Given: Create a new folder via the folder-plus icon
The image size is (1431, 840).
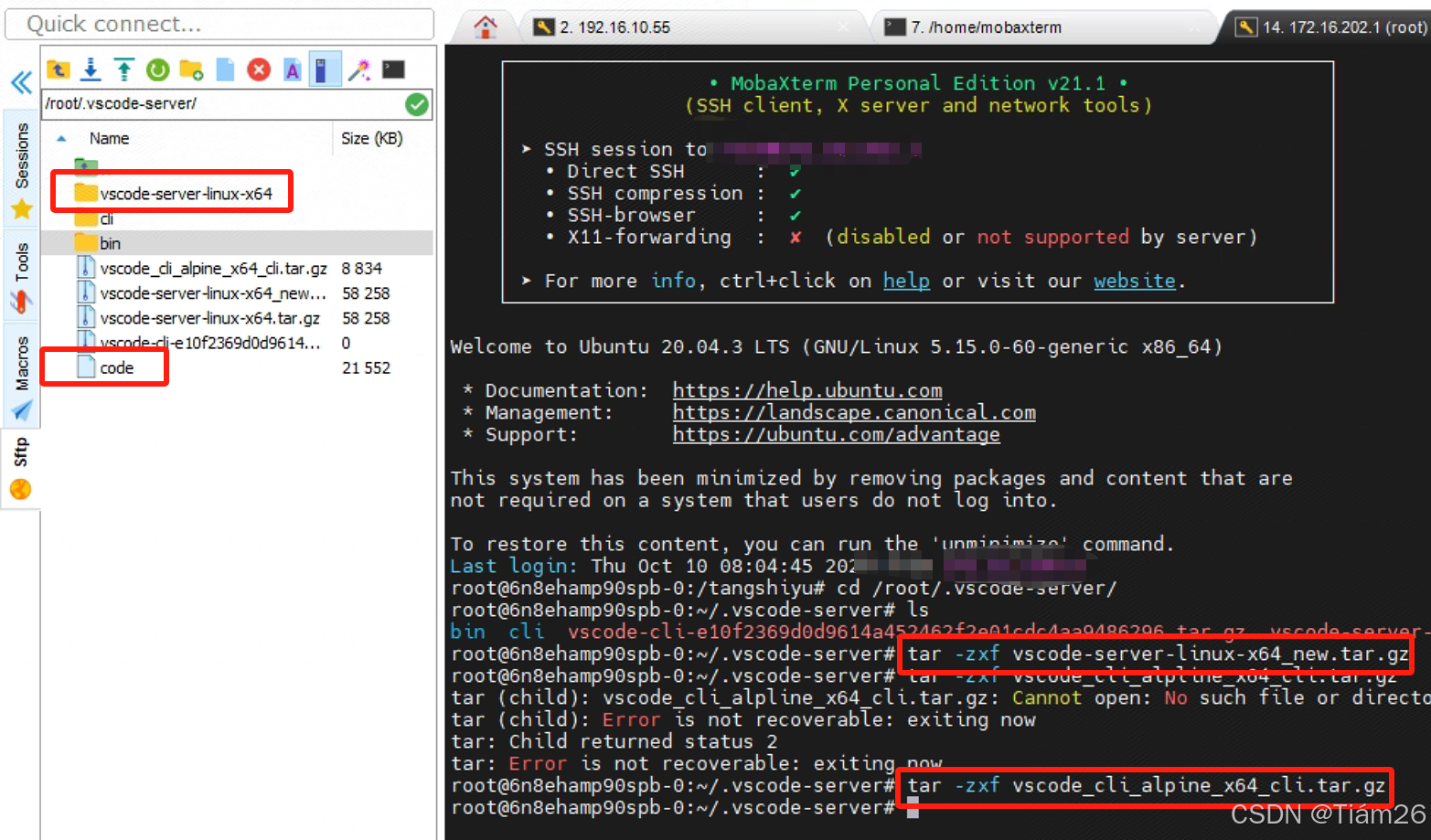Looking at the screenshot, I should (190, 69).
